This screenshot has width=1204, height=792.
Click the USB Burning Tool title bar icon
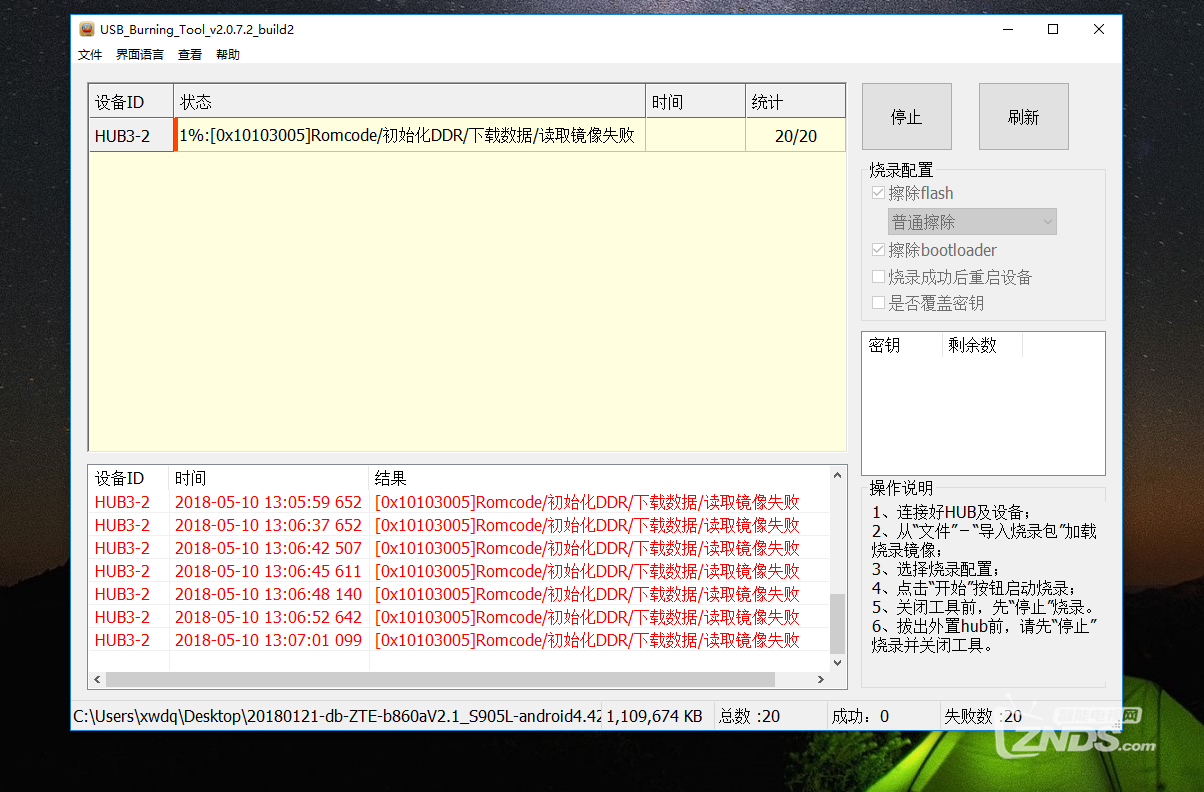pos(87,29)
